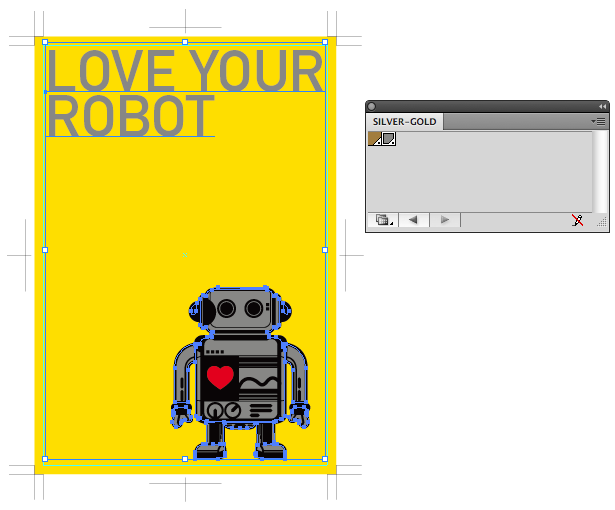Open the SILVER-GOLD panel options menu
Viewport: 615px width, 510px height.
click(599, 121)
